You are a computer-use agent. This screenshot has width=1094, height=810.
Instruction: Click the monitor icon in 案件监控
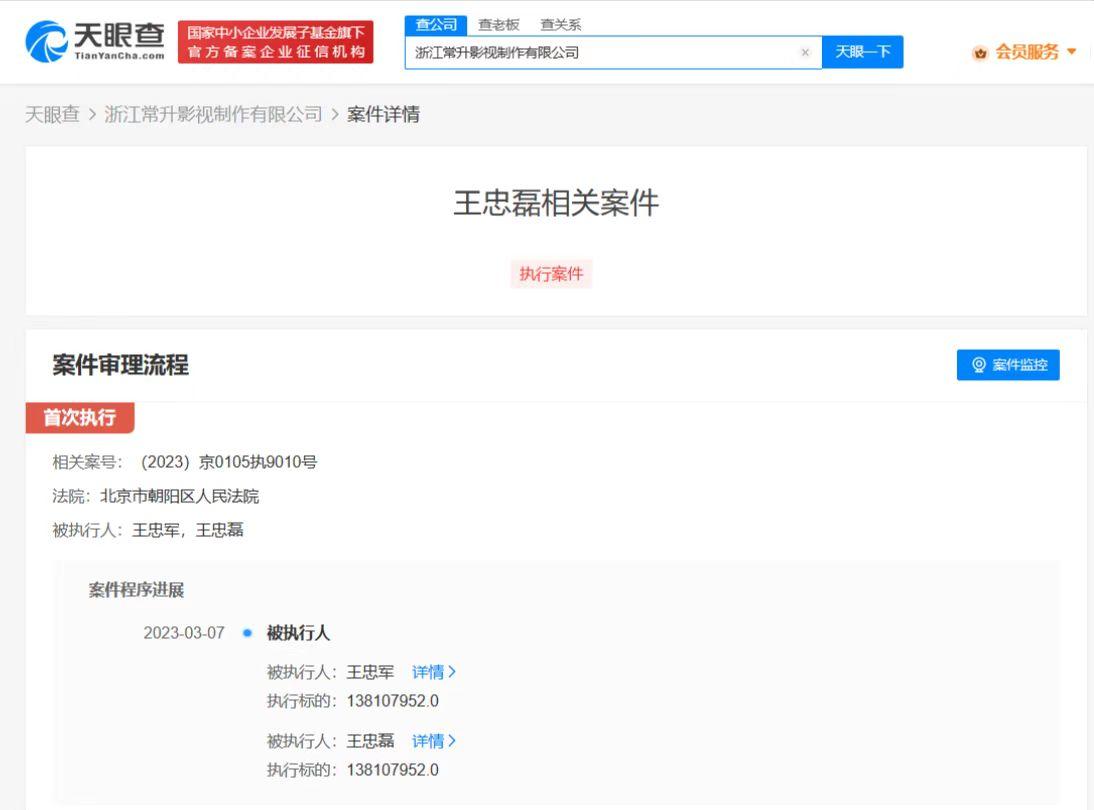tap(979, 365)
